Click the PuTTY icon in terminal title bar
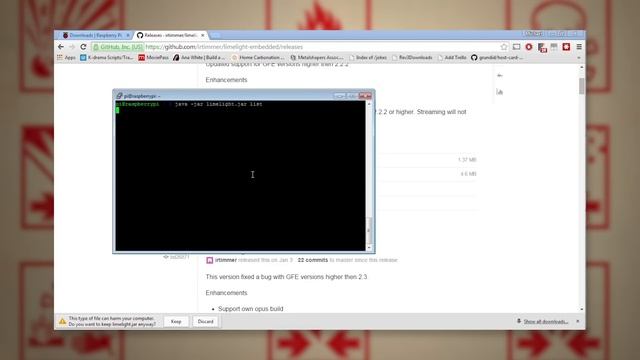 click(x=119, y=96)
